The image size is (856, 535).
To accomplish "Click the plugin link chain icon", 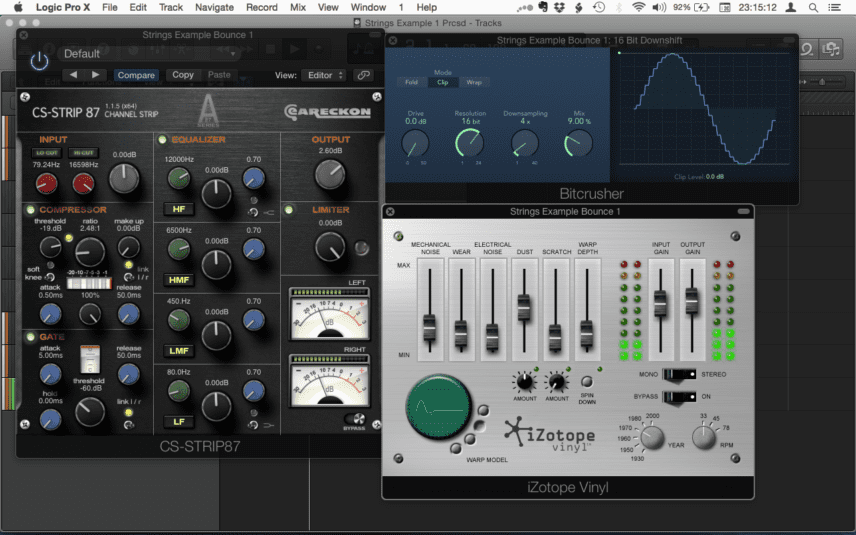I will [x=364, y=75].
